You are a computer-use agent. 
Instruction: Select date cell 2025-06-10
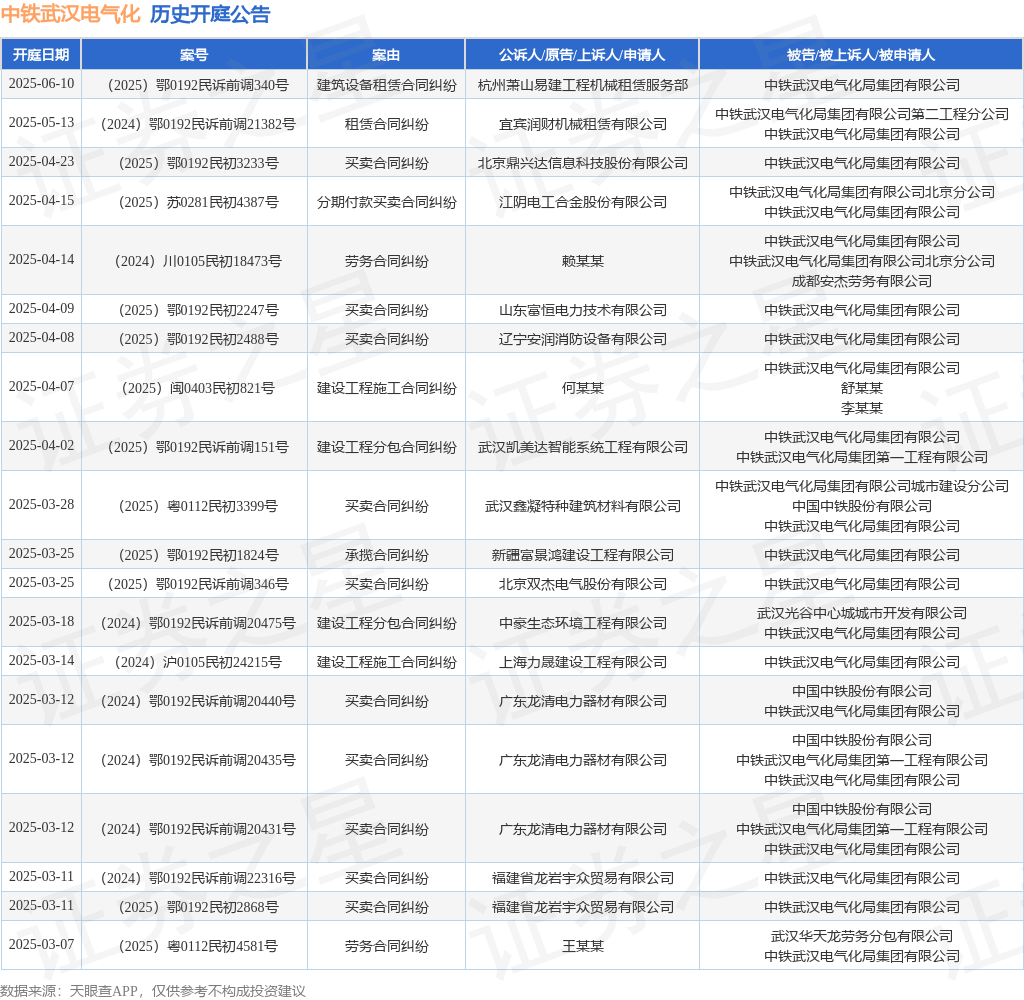tap(41, 84)
